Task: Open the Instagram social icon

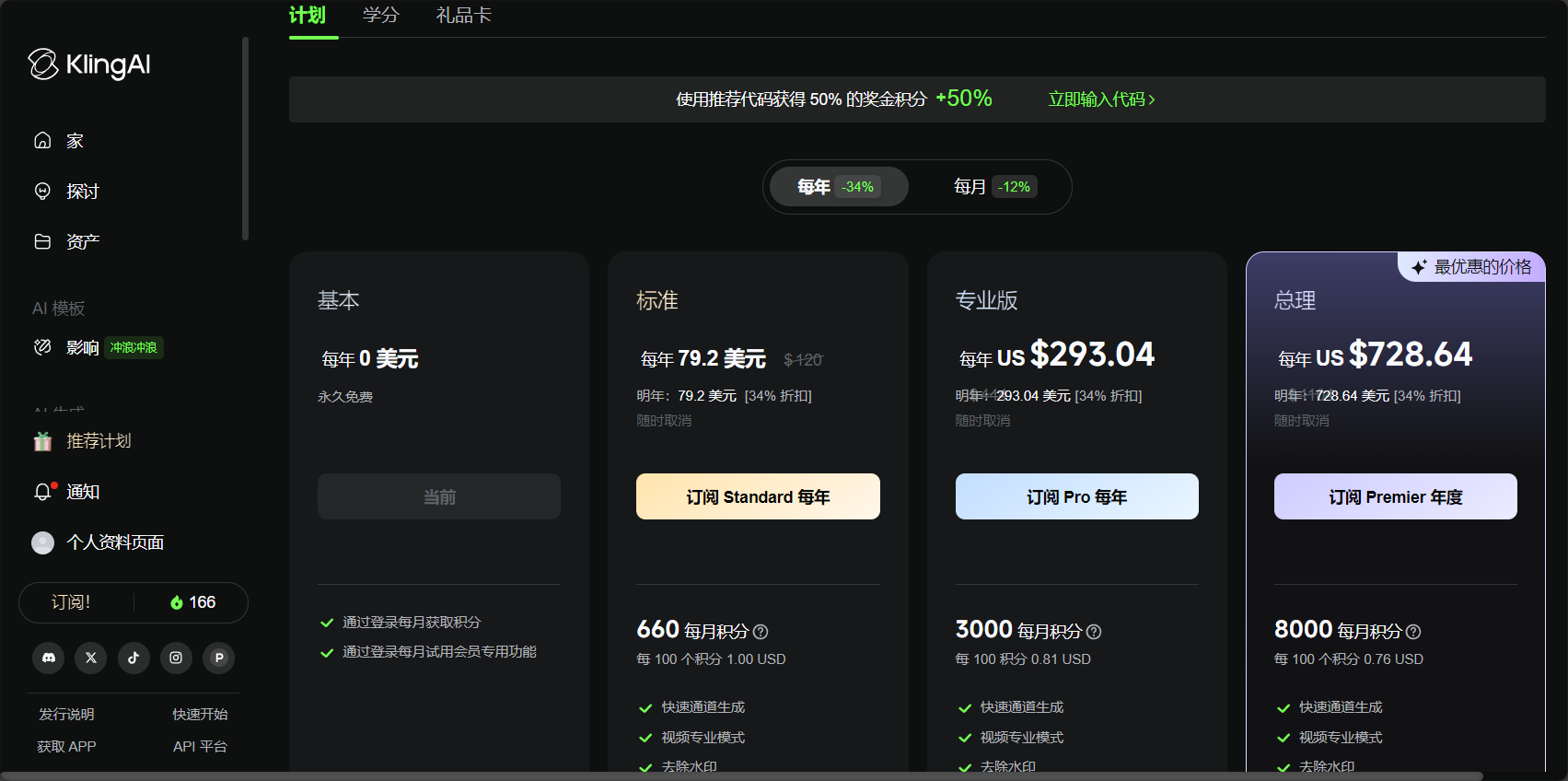Action: (x=176, y=658)
